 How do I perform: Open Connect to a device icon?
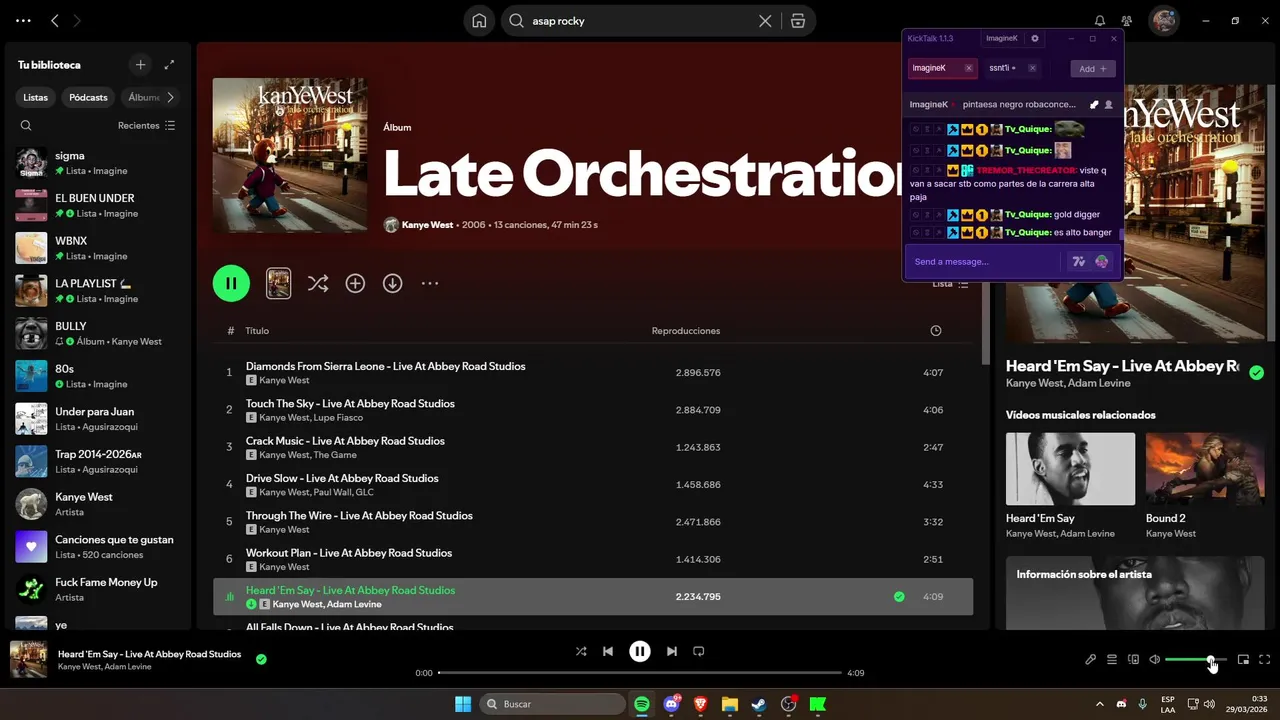(x=1133, y=659)
